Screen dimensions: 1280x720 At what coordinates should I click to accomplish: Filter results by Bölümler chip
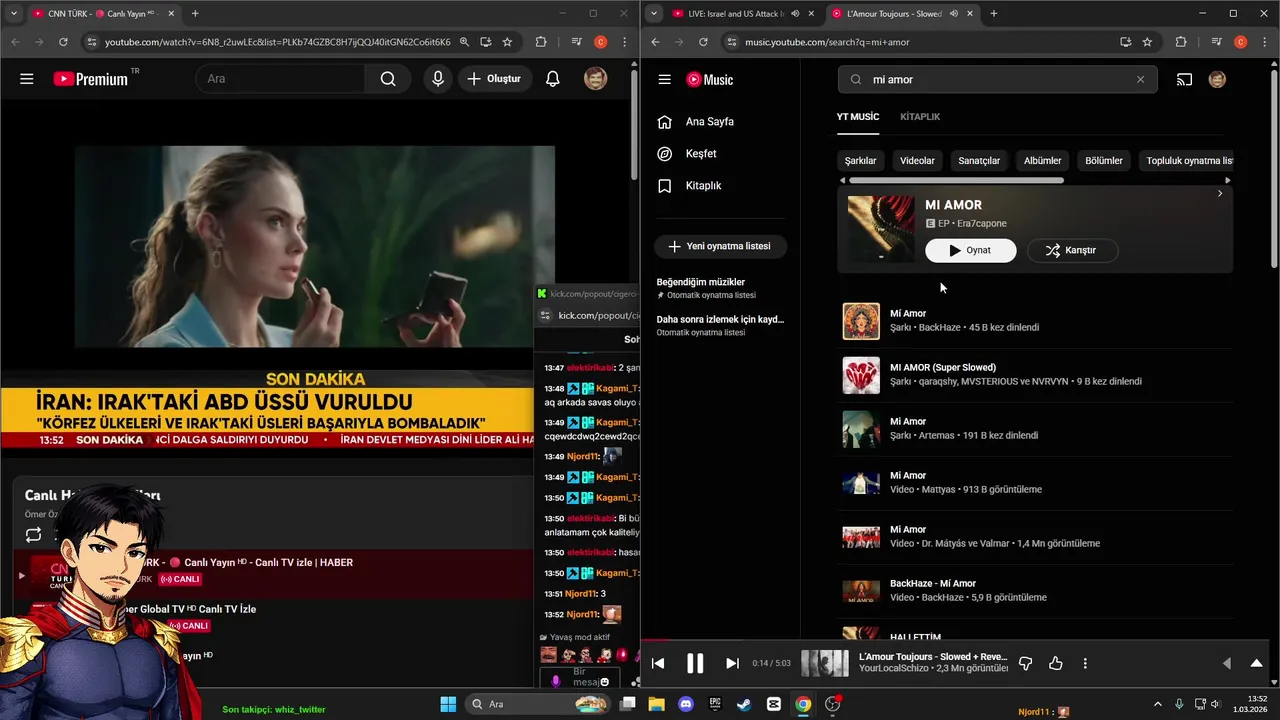(1104, 160)
